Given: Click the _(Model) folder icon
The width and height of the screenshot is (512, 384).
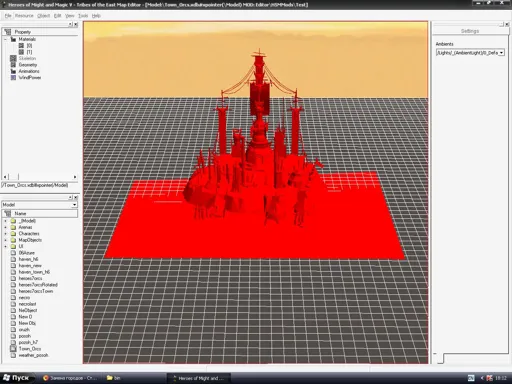Looking at the screenshot, I should [13, 221].
